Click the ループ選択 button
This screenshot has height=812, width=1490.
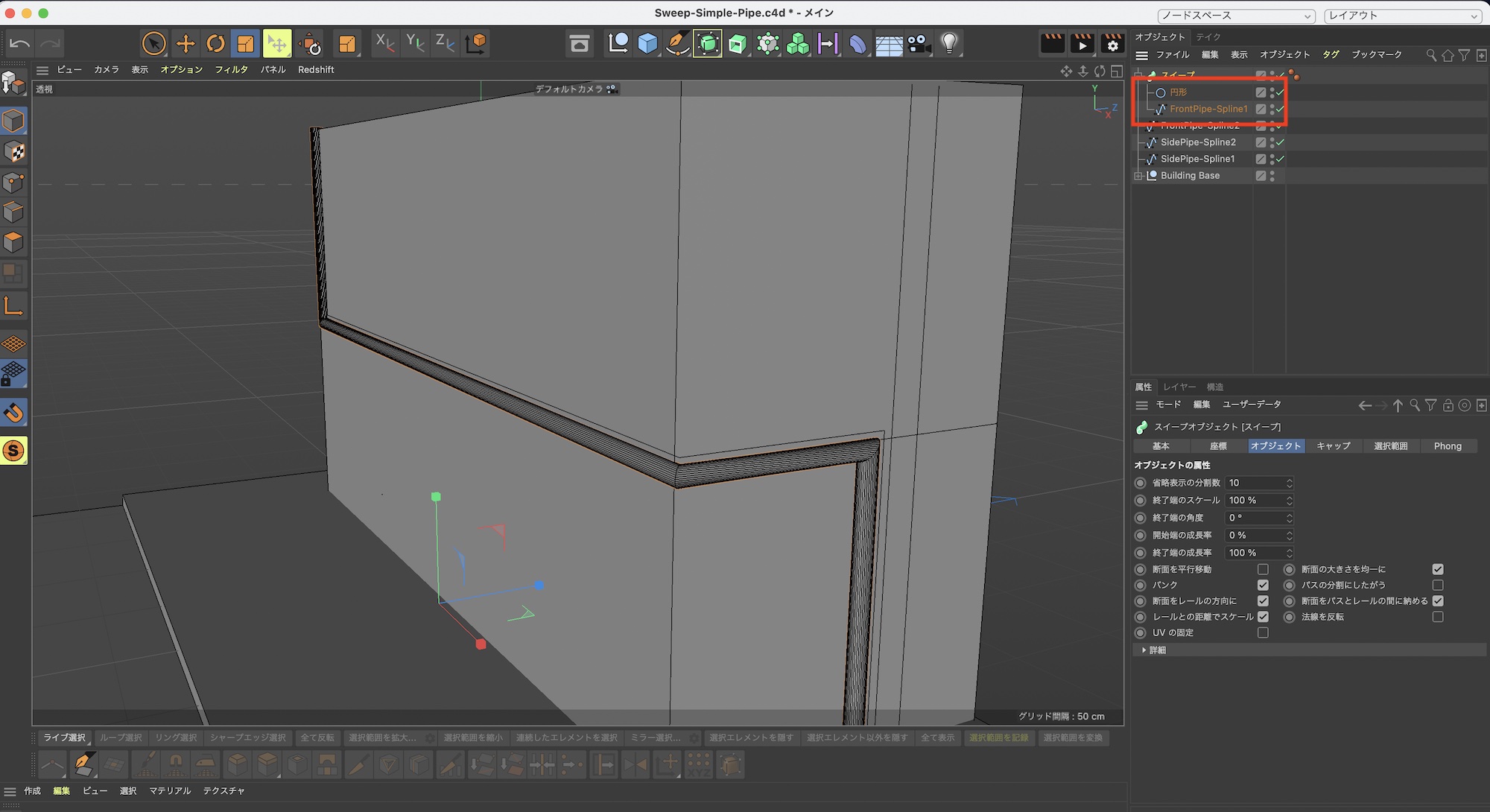pyautogui.click(x=121, y=738)
